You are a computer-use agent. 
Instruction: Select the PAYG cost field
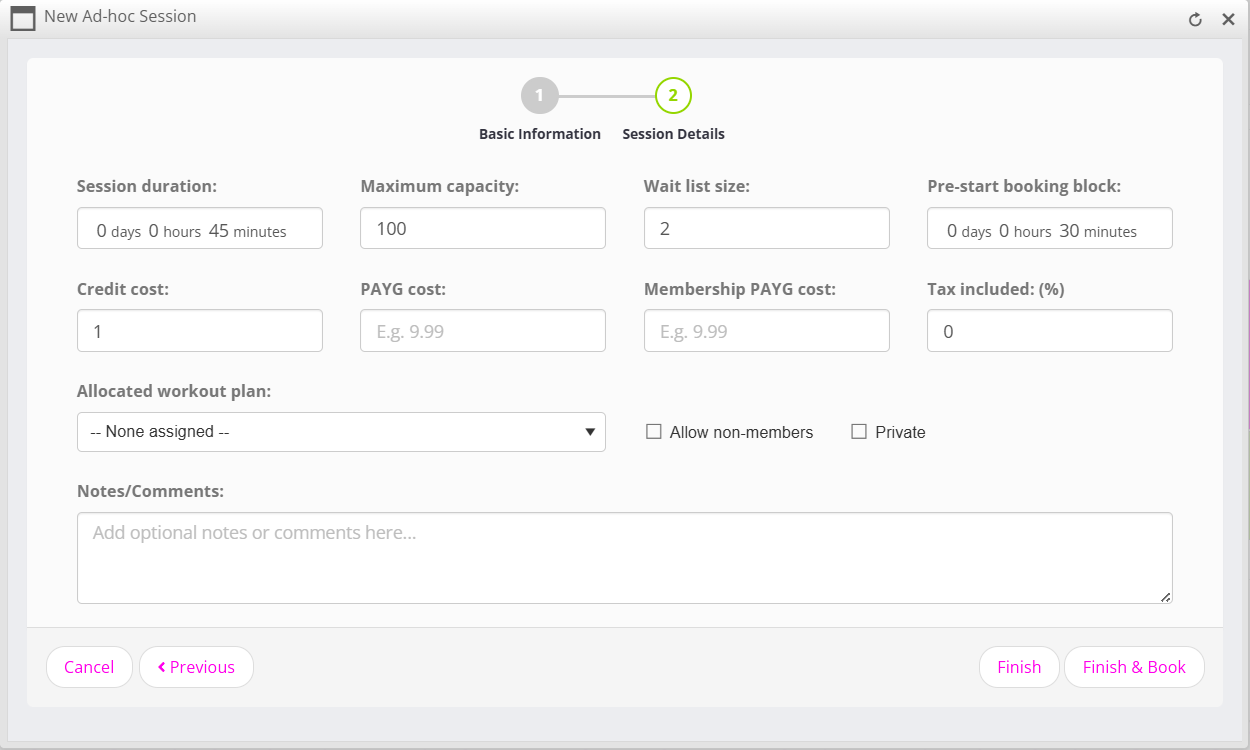(482, 330)
